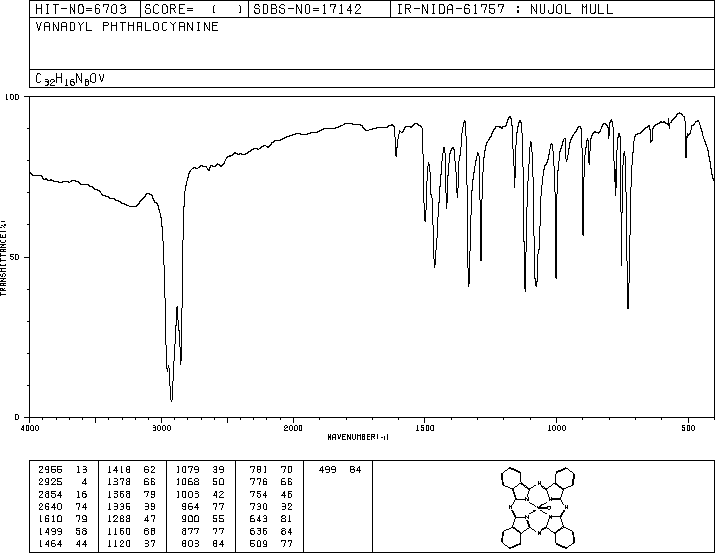715x553 pixels.
Task: Click the 1378 peak entry
Action: pyautogui.click(x=131, y=482)
